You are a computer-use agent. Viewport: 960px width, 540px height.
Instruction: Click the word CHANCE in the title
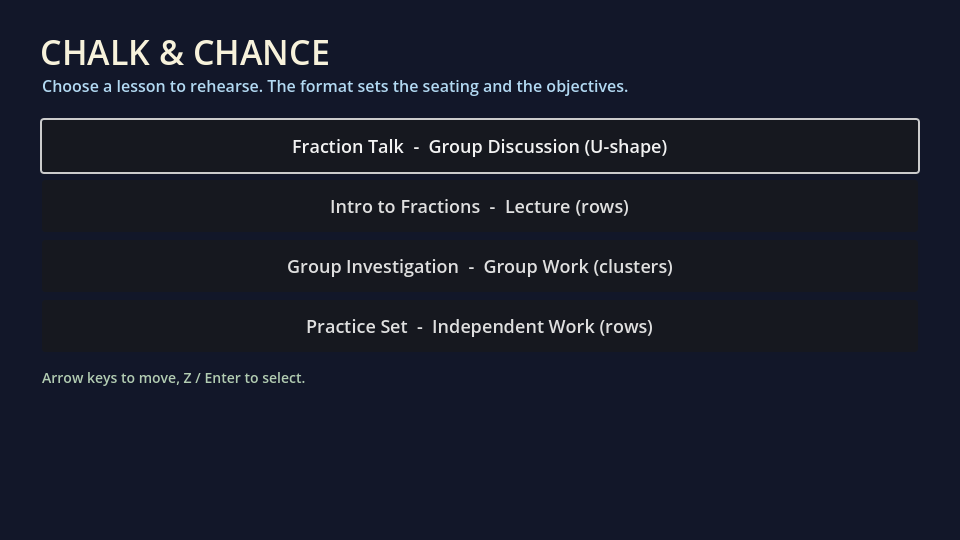click(261, 53)
